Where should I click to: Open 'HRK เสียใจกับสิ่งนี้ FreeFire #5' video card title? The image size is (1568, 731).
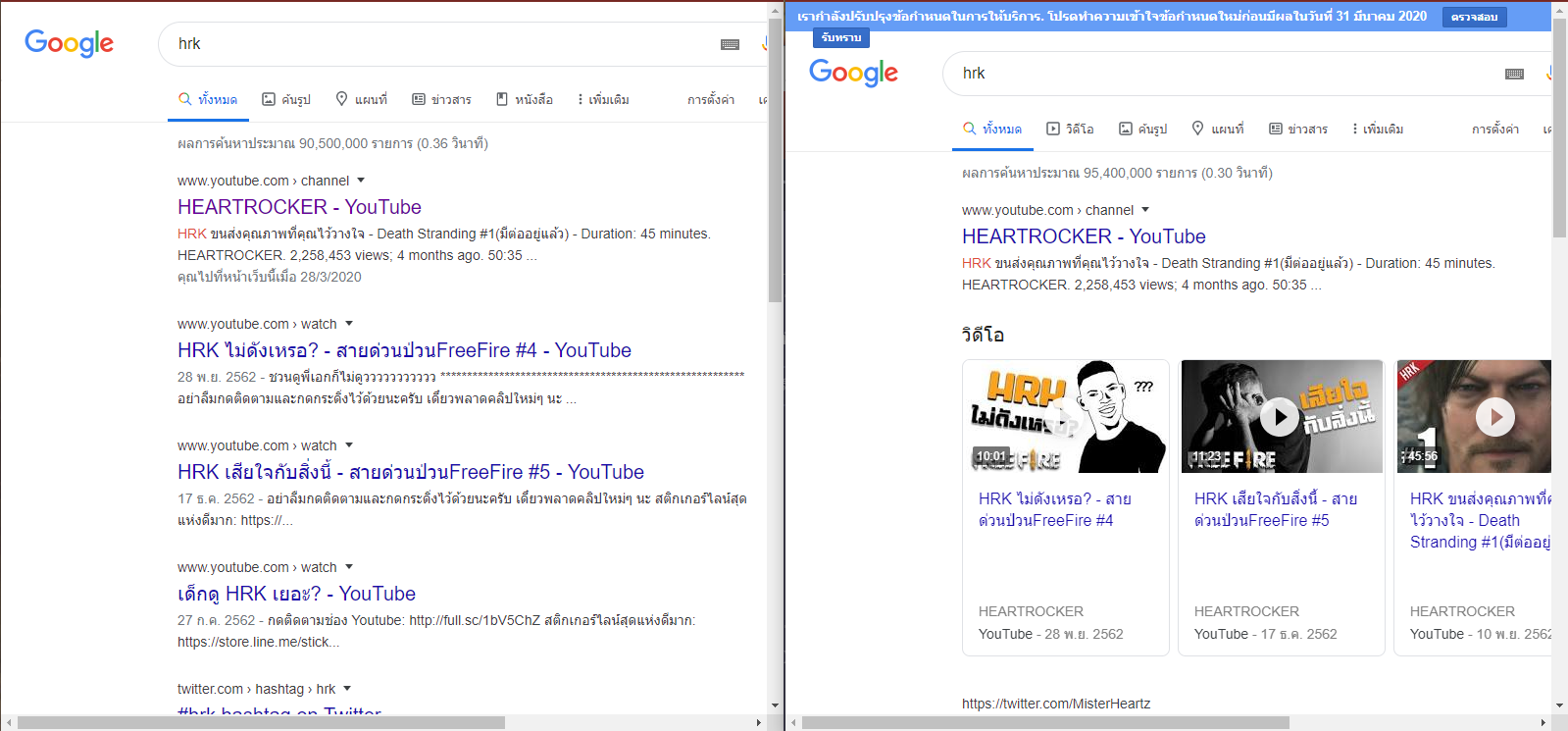click(x=1276, y=509)
